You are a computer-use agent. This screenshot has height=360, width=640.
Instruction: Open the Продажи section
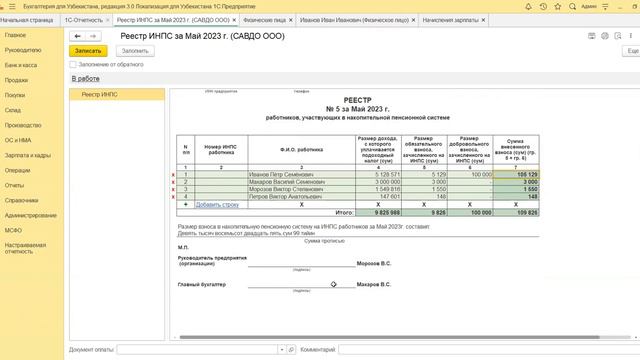tap(16, 80)
